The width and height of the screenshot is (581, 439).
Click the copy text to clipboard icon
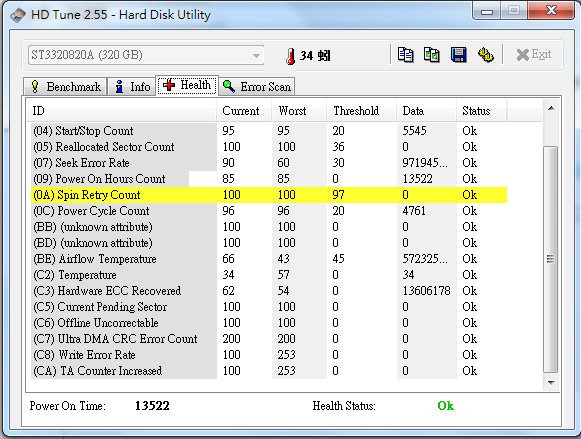click(x=405, y=55)
